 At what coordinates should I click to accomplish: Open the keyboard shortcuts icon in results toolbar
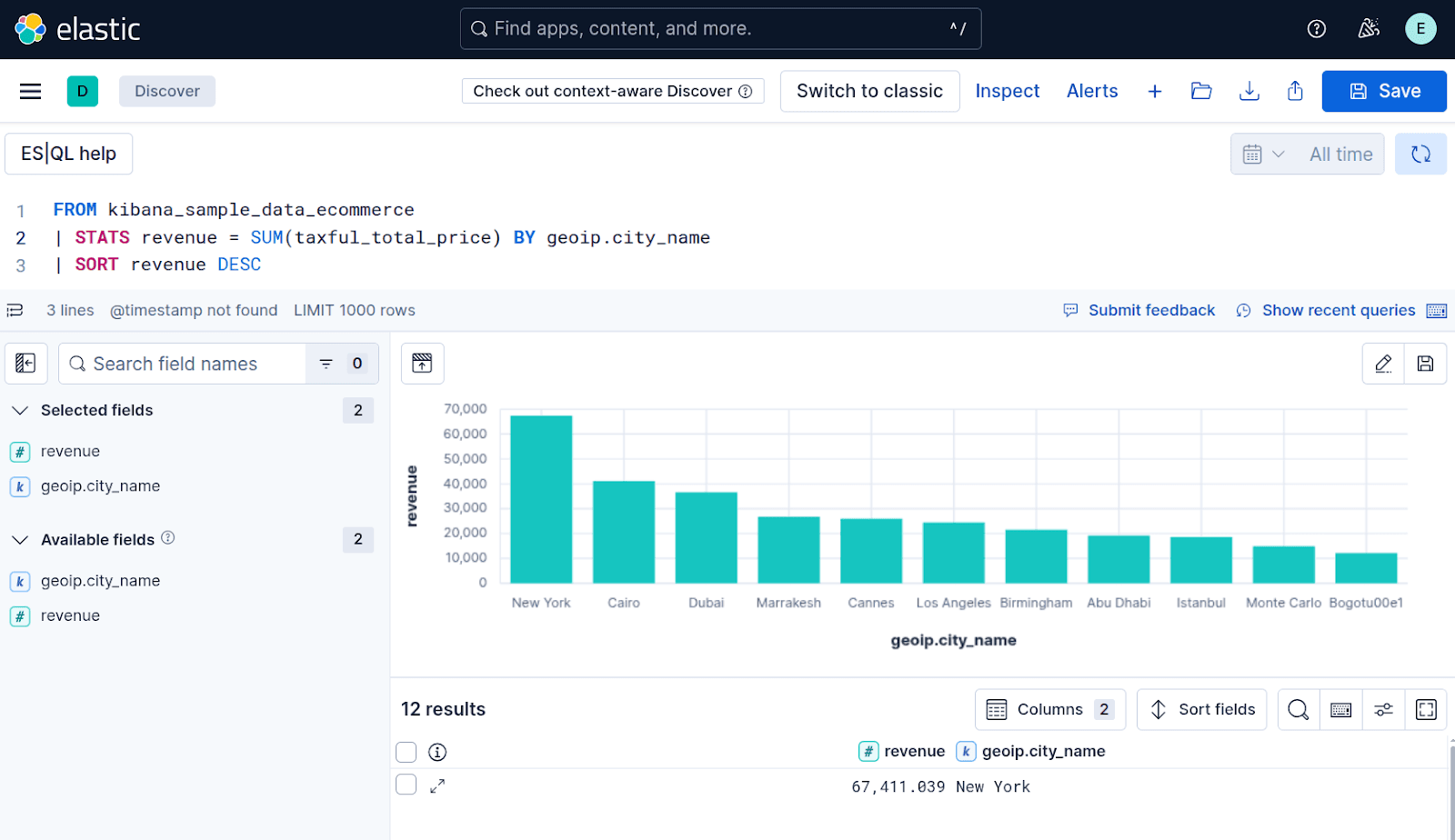(1340, 709)
